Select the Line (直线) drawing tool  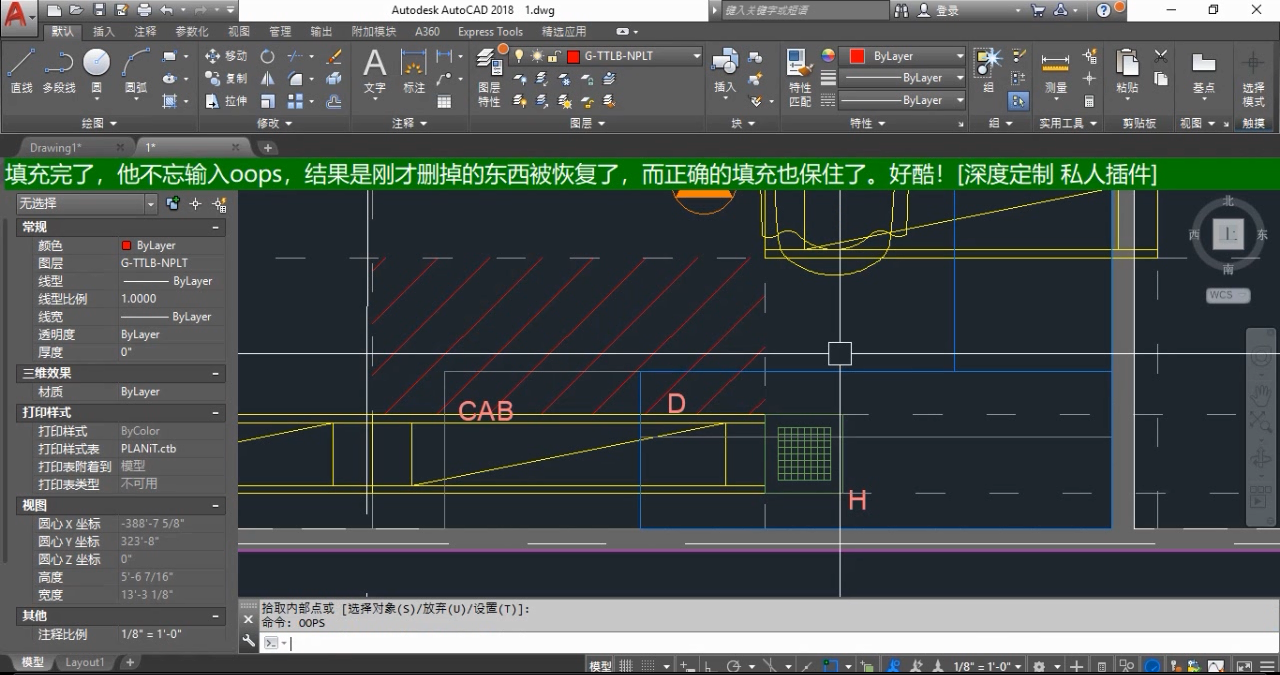21,70
